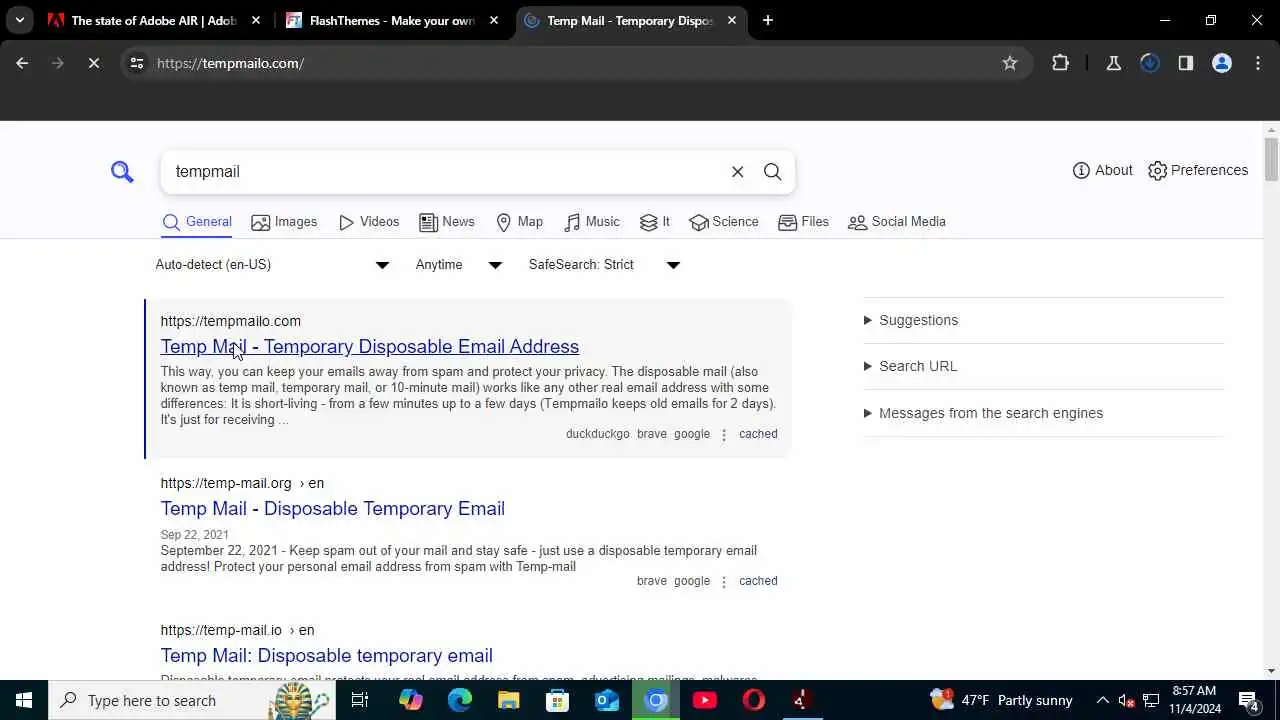Click the blue circular extension icon in the toolbar
Image resolution: width=1280 pixels, height=720 pixels.
pos(1149,63)
